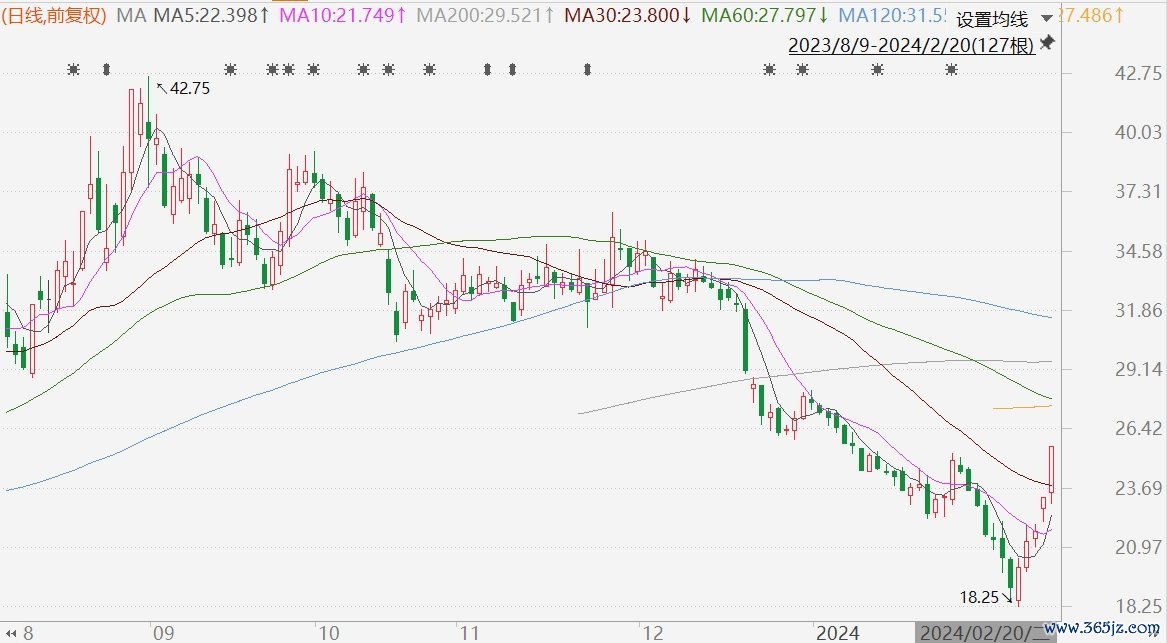Click the leftmost bar-shaped event marker
1167x643 pixels.
(107, 69)
